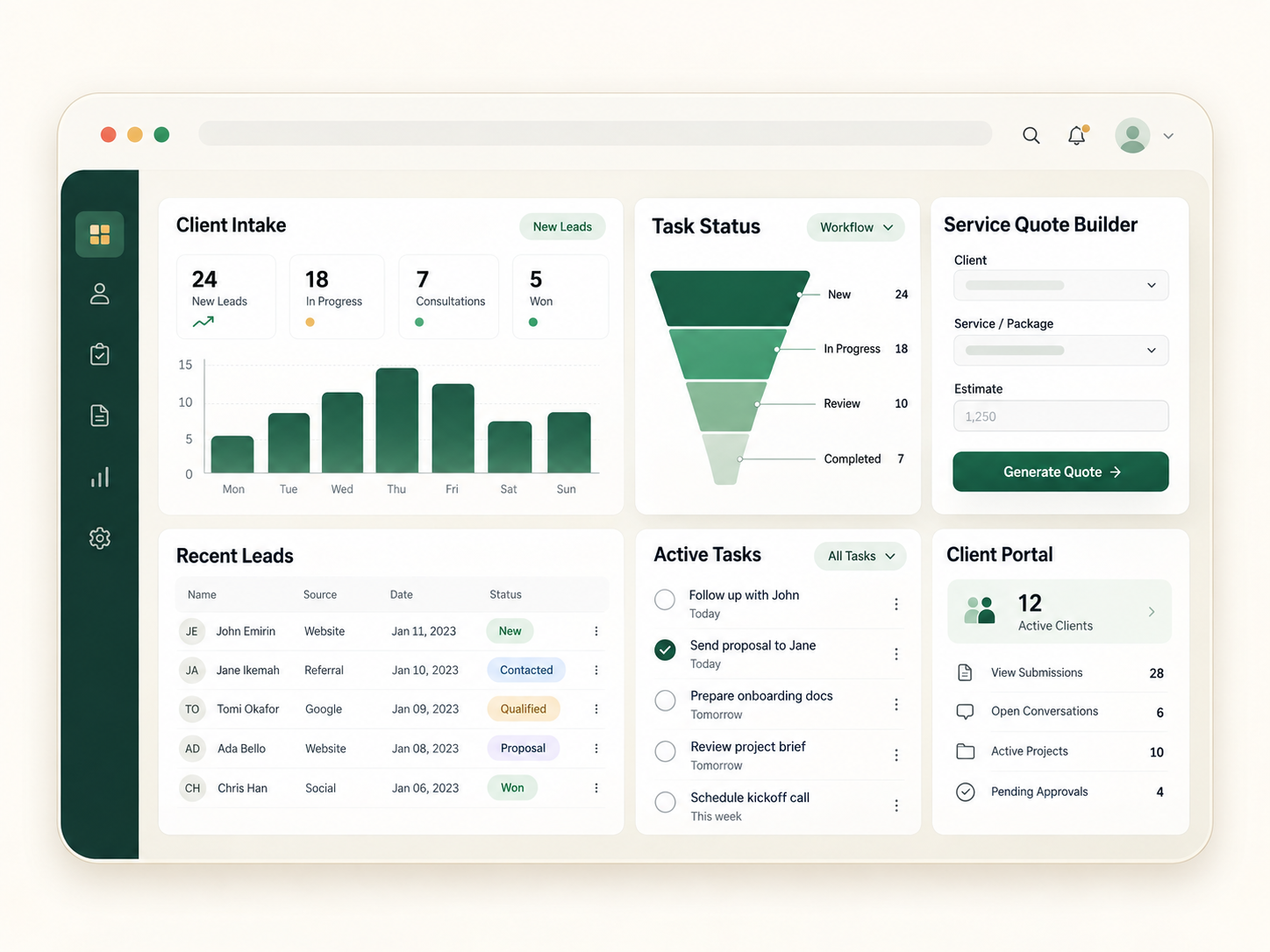
Task: Open View Submissions link
Action: pos(1037,672)
